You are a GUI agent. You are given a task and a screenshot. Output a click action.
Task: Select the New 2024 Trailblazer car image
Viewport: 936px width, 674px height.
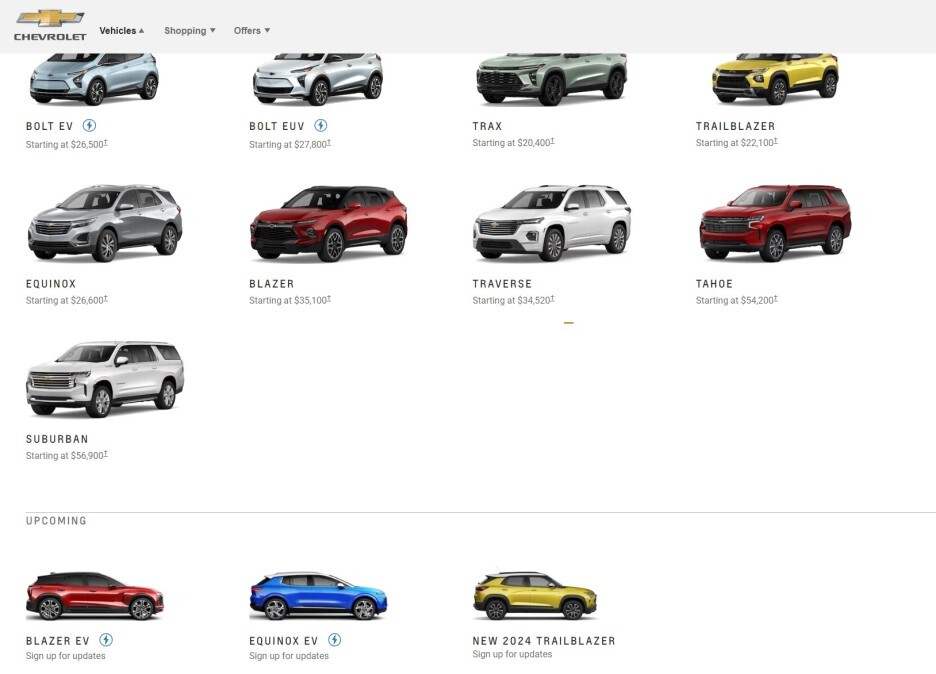[535, 596]
